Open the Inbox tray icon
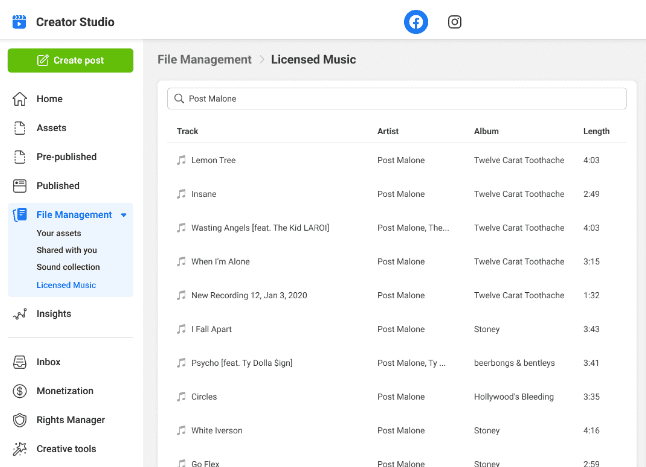 (x=19, y=362)
